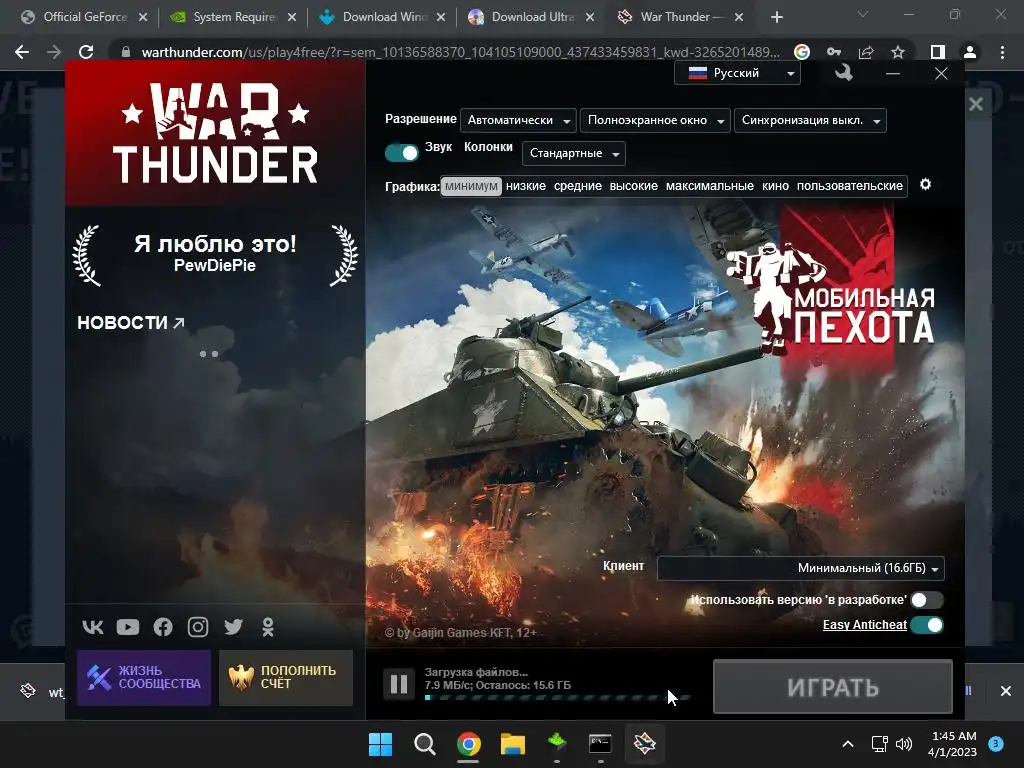Open password manager key icon
Viewport: 1024px width, 768px height.
pos(834,52)
